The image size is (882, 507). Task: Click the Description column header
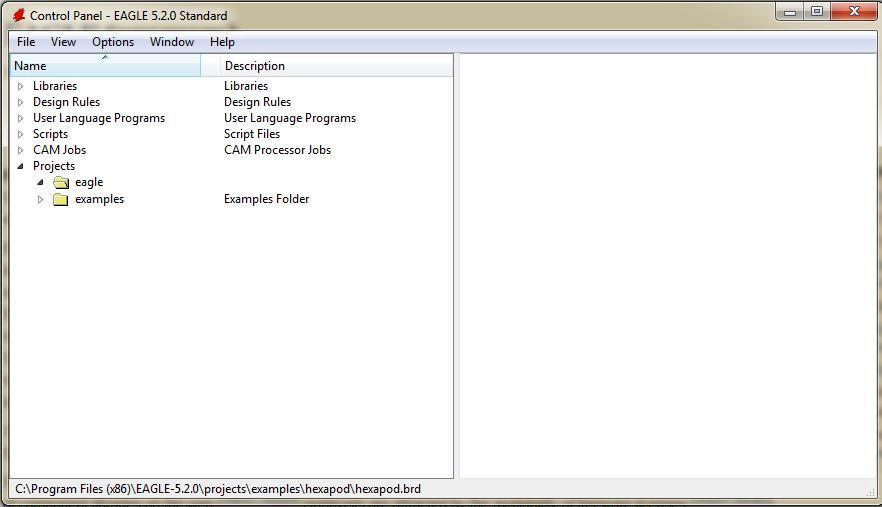click(338, 66)
